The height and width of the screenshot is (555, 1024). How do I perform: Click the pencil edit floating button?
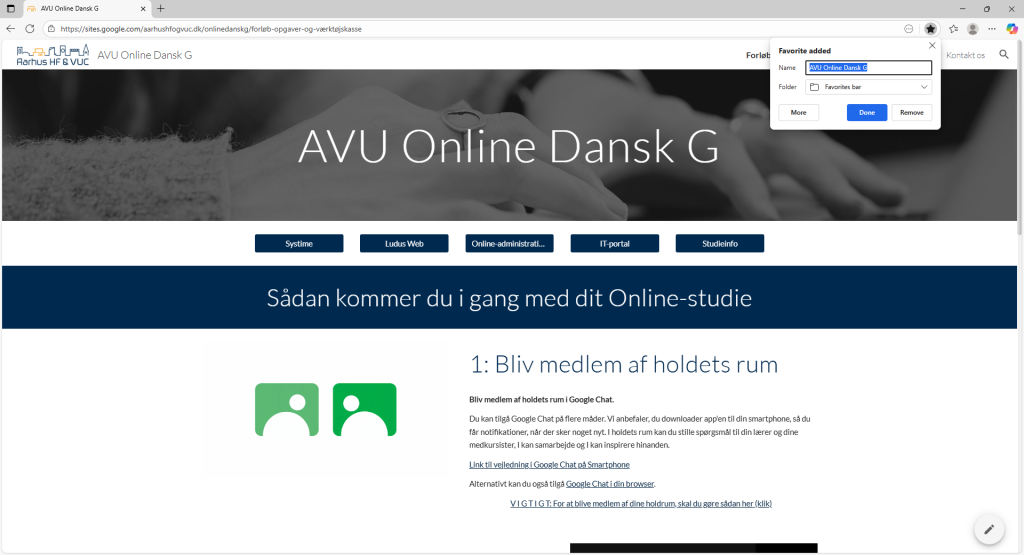click(x=989, y=530)
